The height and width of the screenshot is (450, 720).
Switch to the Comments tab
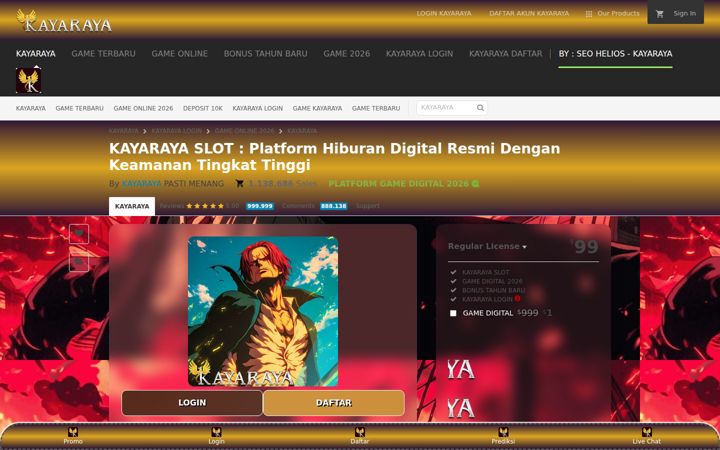tap(298, 206)
